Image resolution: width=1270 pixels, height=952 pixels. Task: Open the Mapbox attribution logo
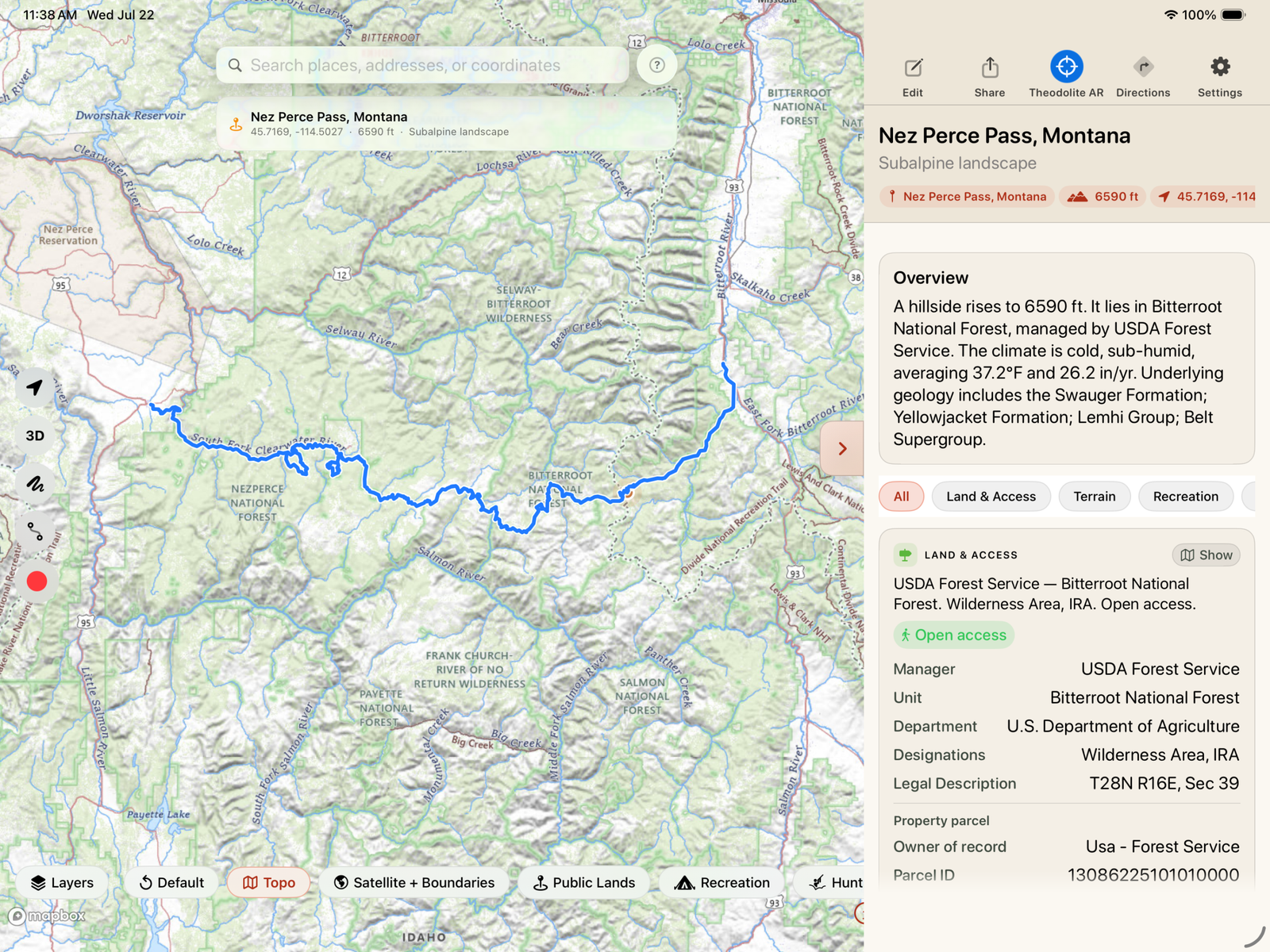[47, 916]
